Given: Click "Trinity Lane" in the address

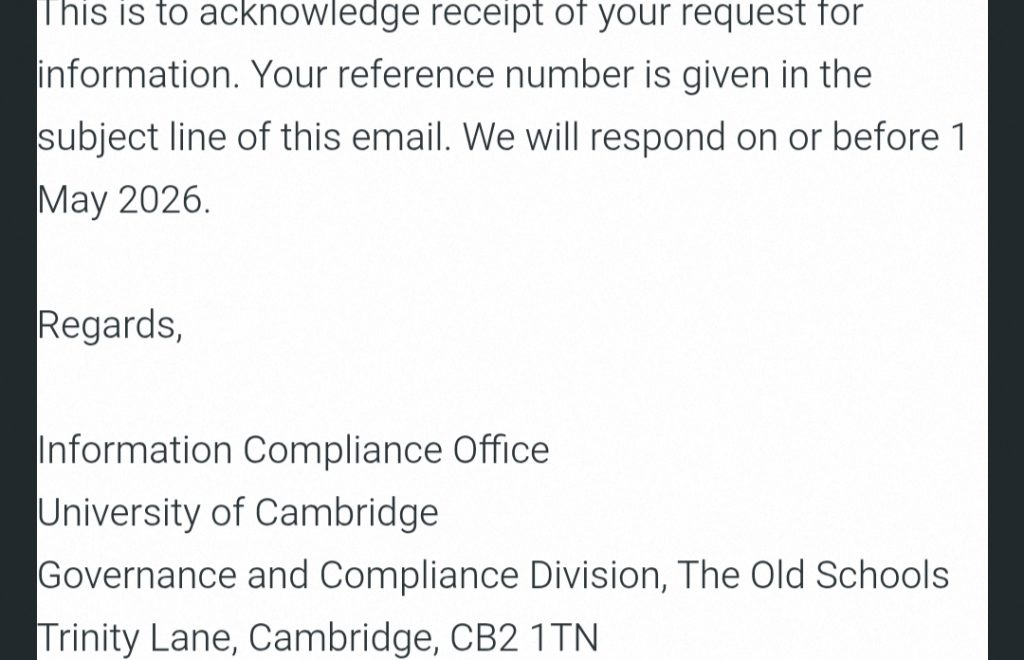Looking at the screenshot, I should pos(137,637).
